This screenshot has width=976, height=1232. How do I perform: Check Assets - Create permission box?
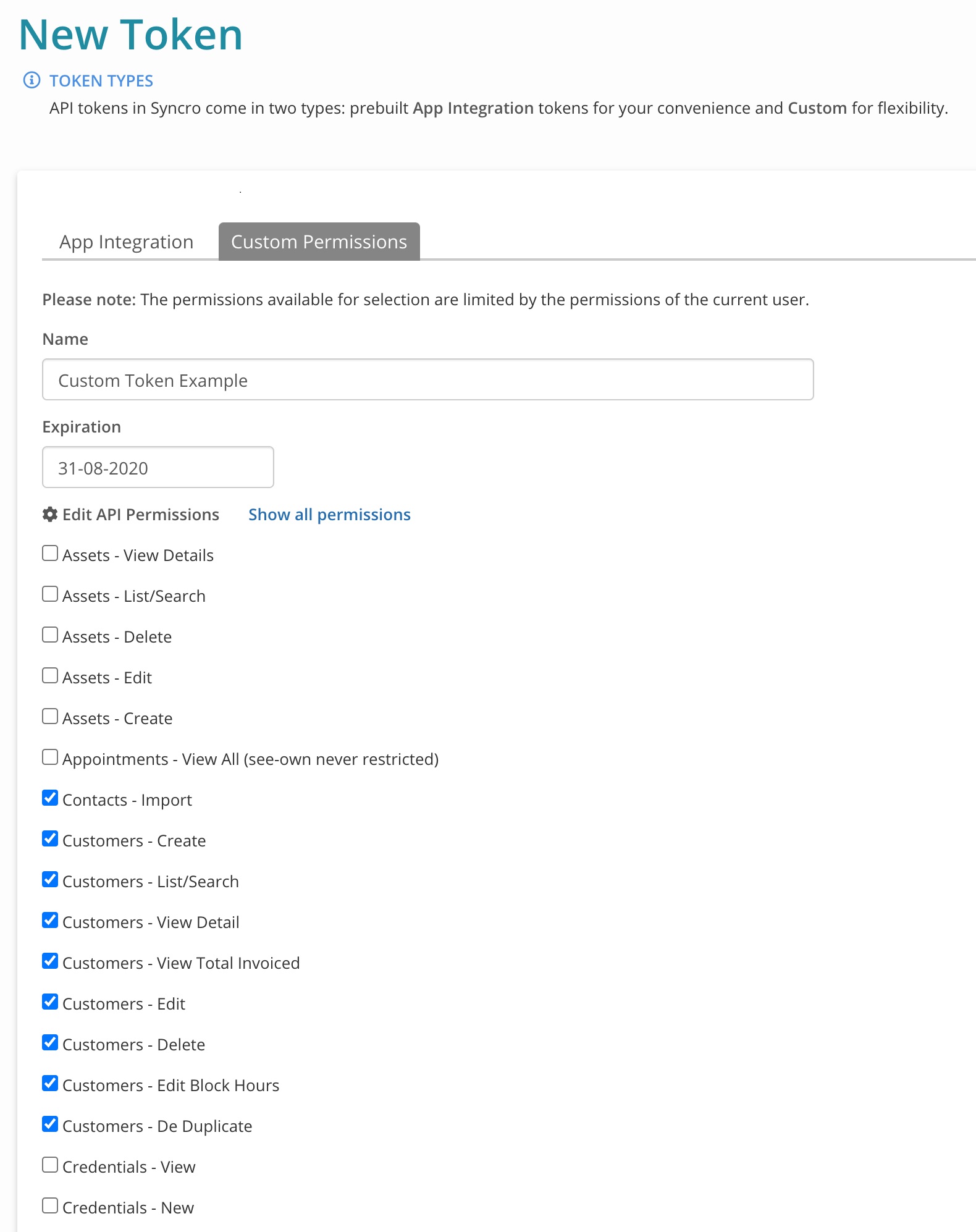point(50,716)
